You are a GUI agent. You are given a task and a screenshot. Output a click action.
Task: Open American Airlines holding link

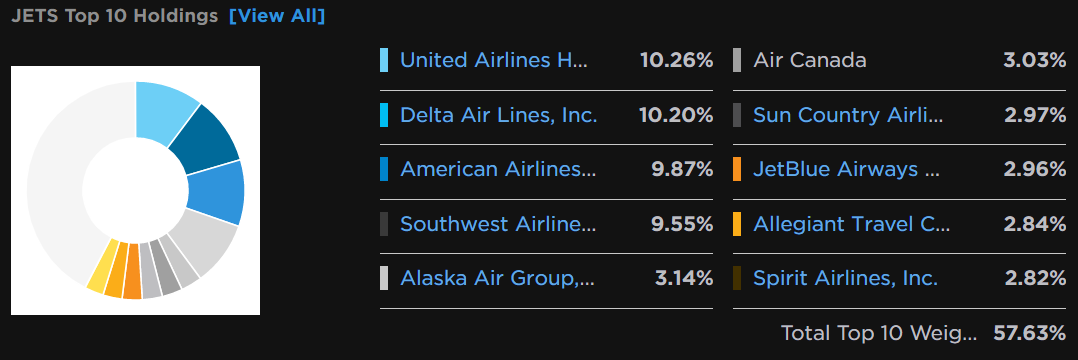[x=498, y=169]
